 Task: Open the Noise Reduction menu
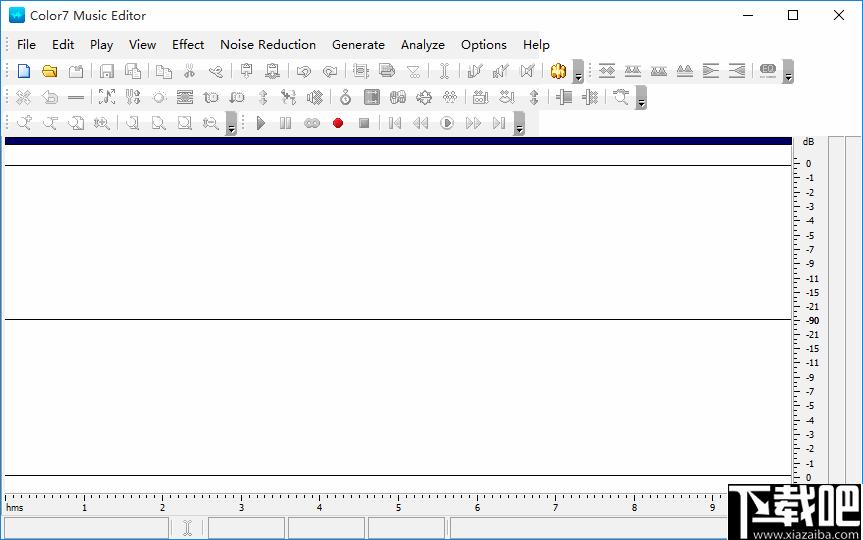tap(268, 45)
